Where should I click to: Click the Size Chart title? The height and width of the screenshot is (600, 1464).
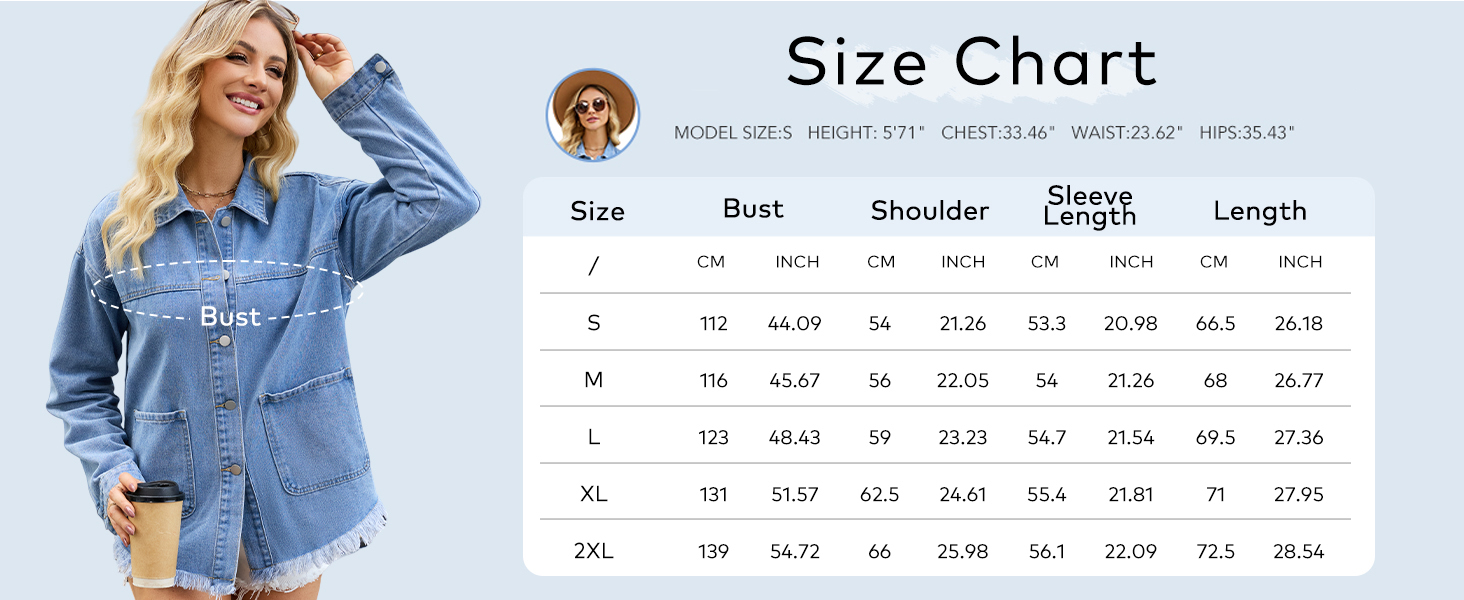coord(971,62)
